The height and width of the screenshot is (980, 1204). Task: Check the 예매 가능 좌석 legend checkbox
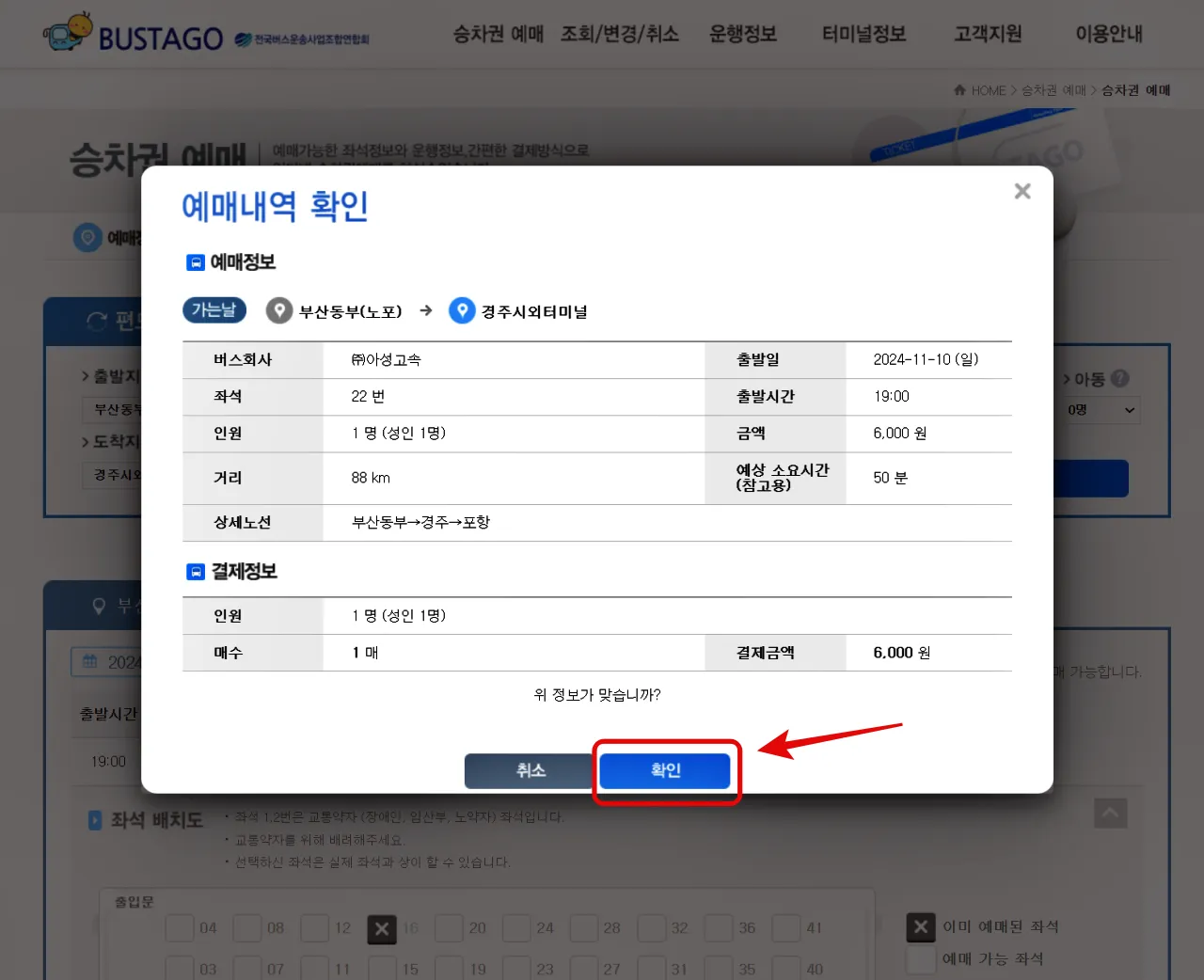point(920,958)
